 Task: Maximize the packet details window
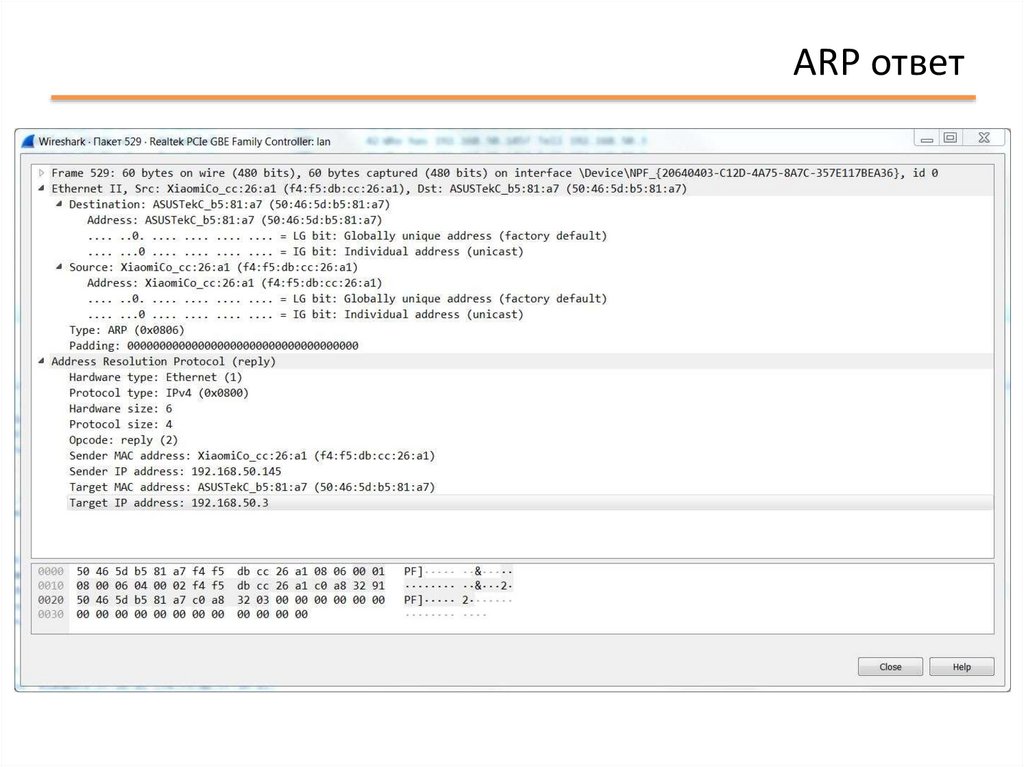pyautogui.click(x=950, y=138)
